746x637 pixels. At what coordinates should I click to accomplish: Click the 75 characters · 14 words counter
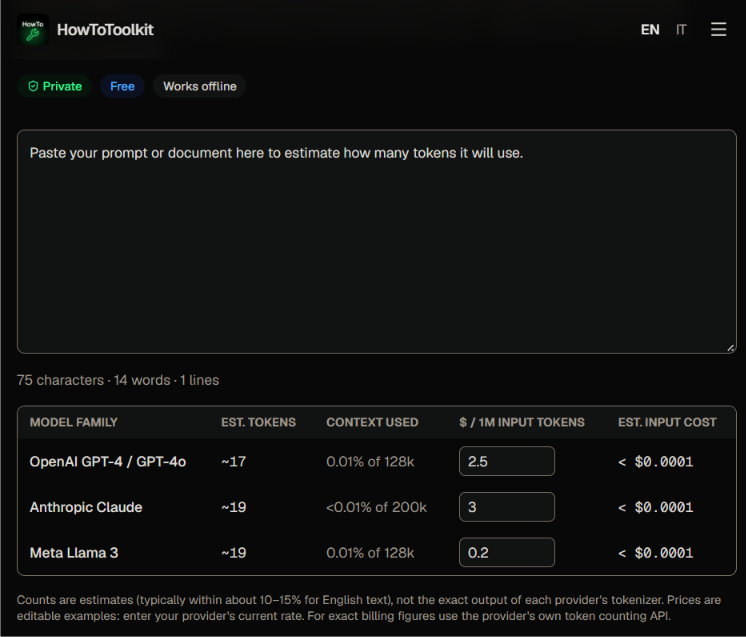(118, 380)
